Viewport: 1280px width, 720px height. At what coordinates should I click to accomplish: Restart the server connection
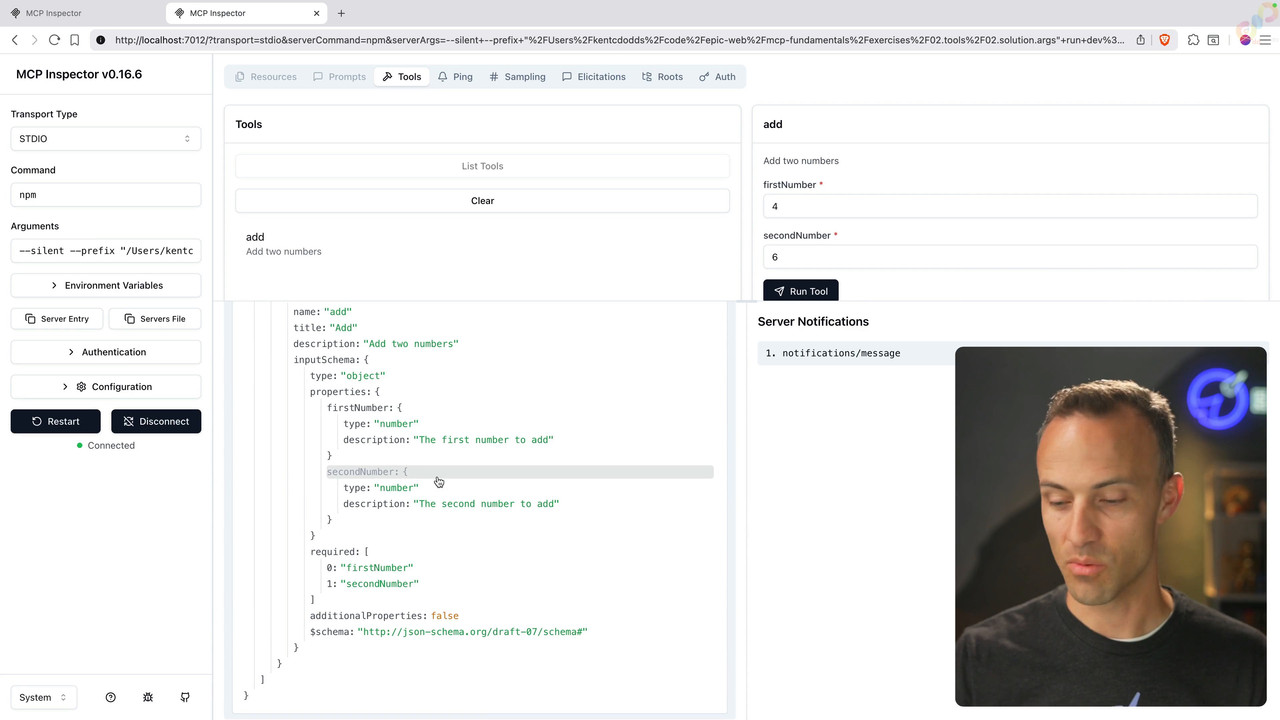(56, 421)
